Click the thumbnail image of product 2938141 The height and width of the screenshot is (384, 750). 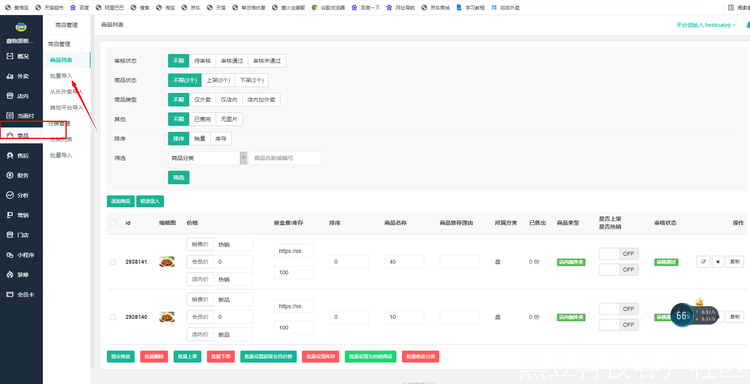pos(166,262)
